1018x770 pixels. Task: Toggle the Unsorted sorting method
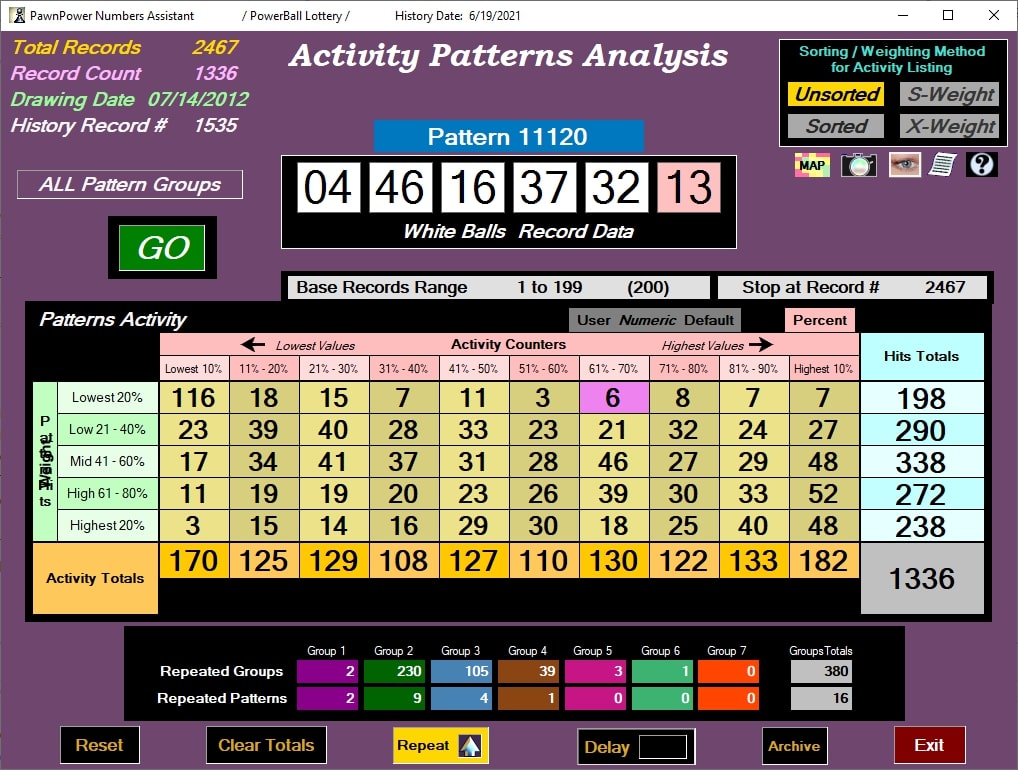(835, 94)
